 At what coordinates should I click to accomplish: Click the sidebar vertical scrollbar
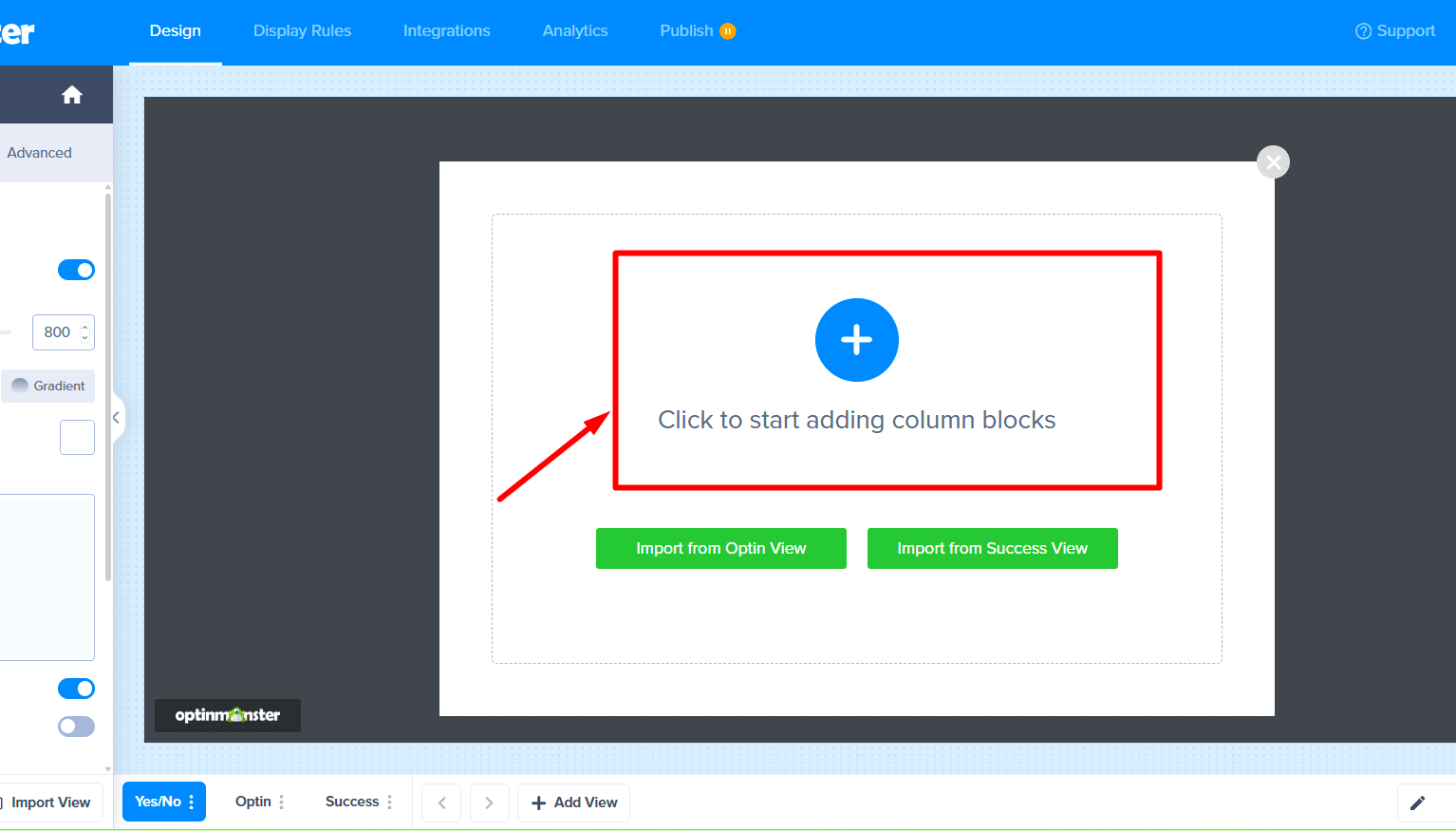point(108,387)
